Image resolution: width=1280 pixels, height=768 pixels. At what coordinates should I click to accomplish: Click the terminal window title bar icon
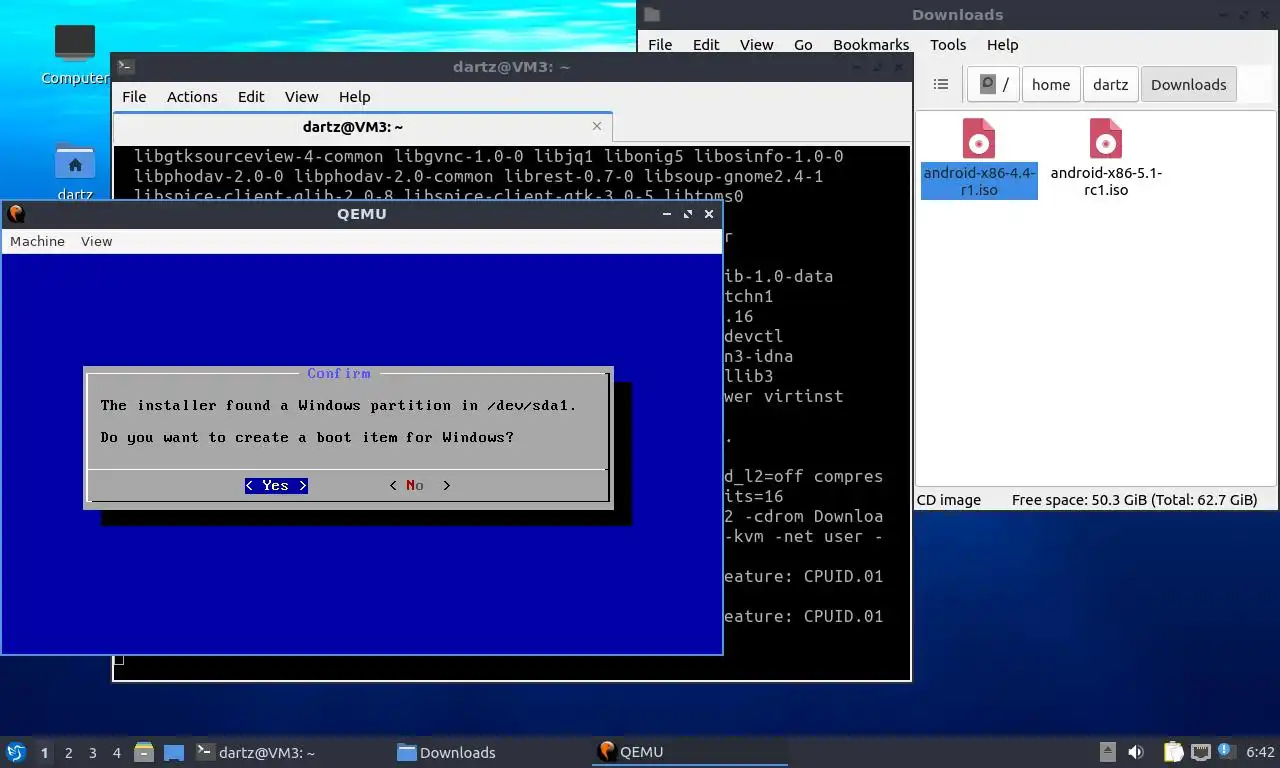tap(125, 67)
